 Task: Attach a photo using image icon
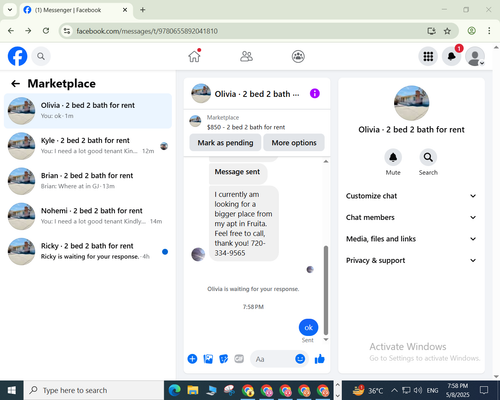[x=208, y=359]
